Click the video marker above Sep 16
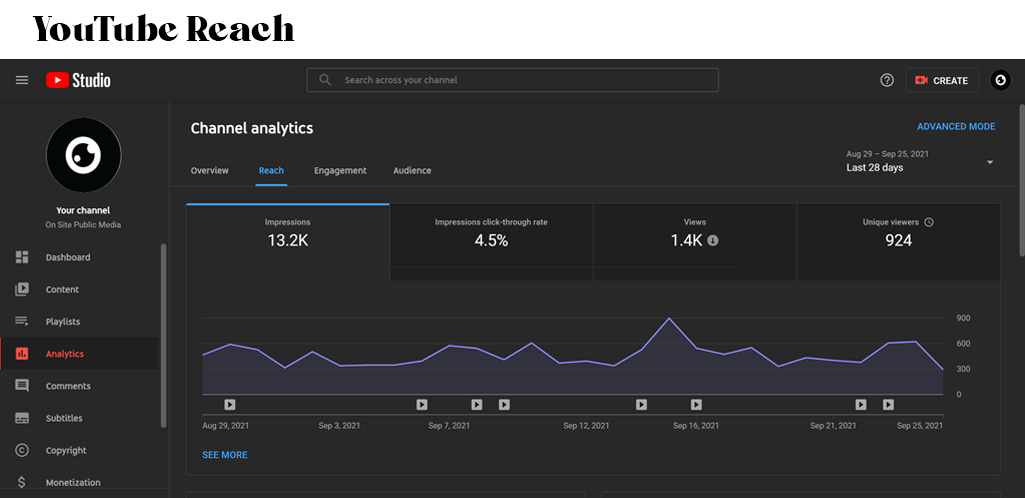The image size is (1025, 498). click(696, 405)
